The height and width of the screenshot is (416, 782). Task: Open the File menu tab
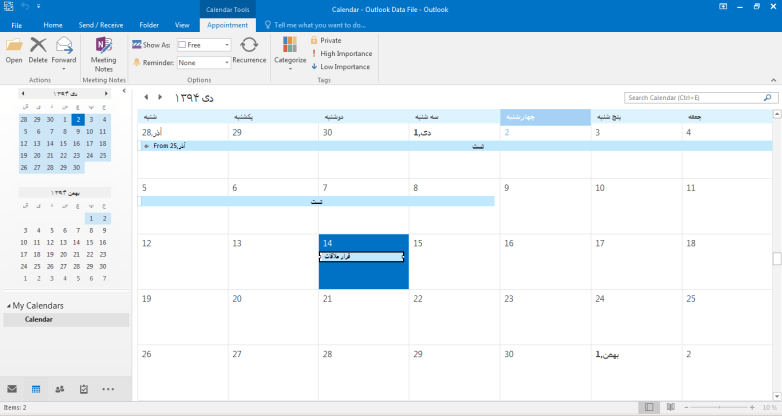click(x=17, y=24)
